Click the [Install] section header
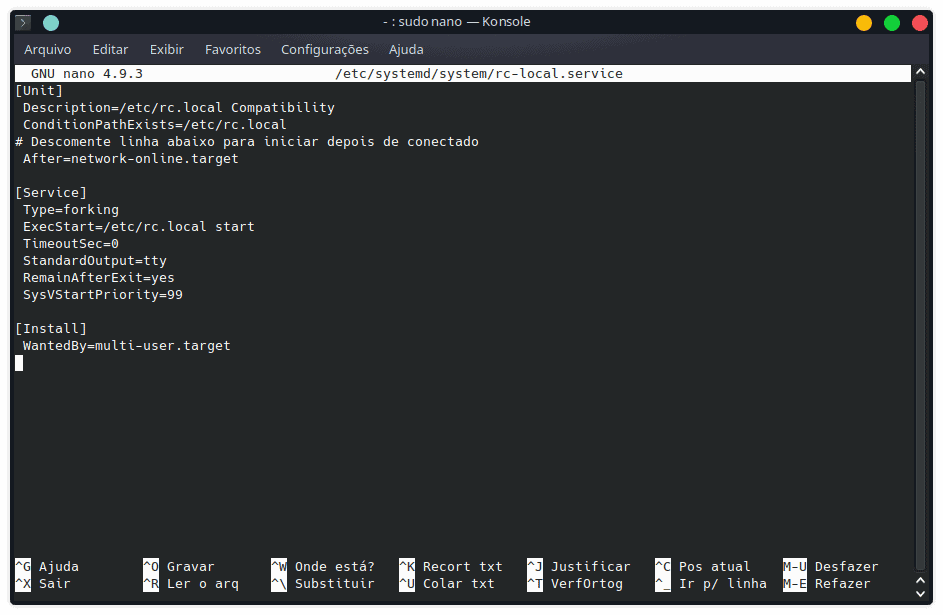Viewport: 943px width, 615px height. pos(51,328)
